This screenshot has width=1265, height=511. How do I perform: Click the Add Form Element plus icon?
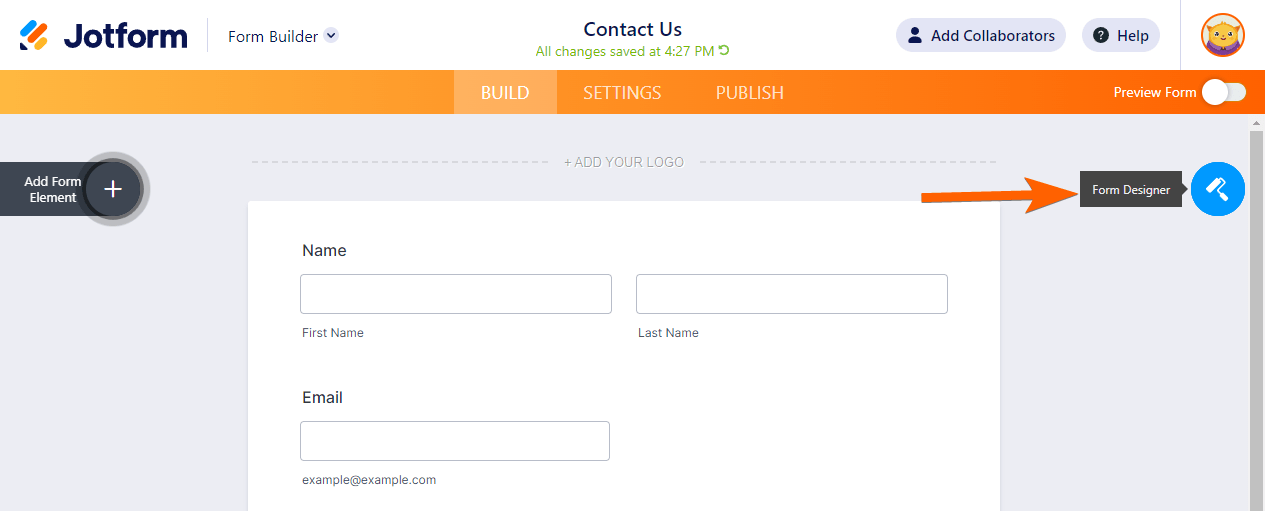click(x=113, y=189)
